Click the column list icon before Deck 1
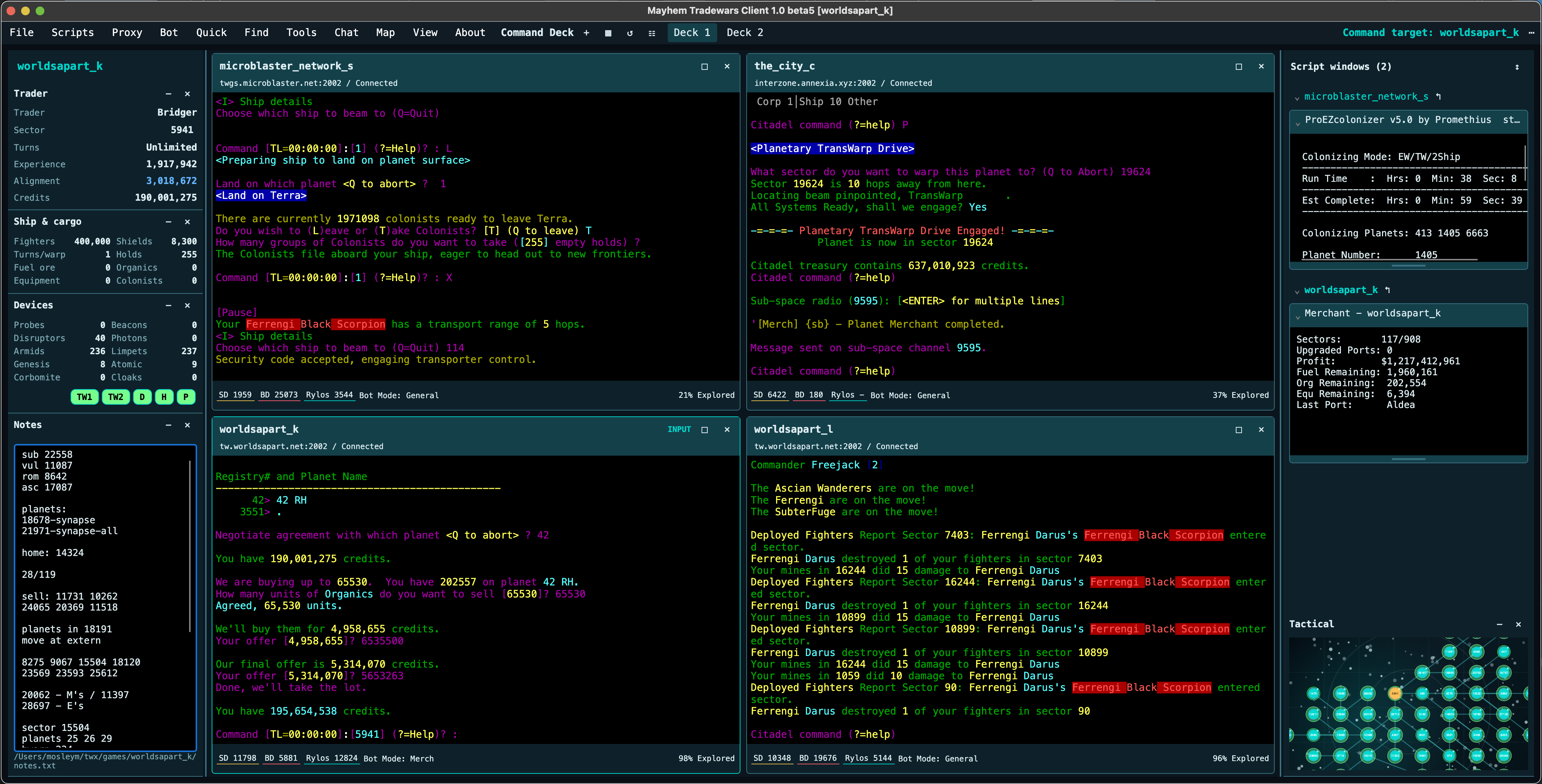The width and height of the screenshot is (1542, 784). pos(652,33)
